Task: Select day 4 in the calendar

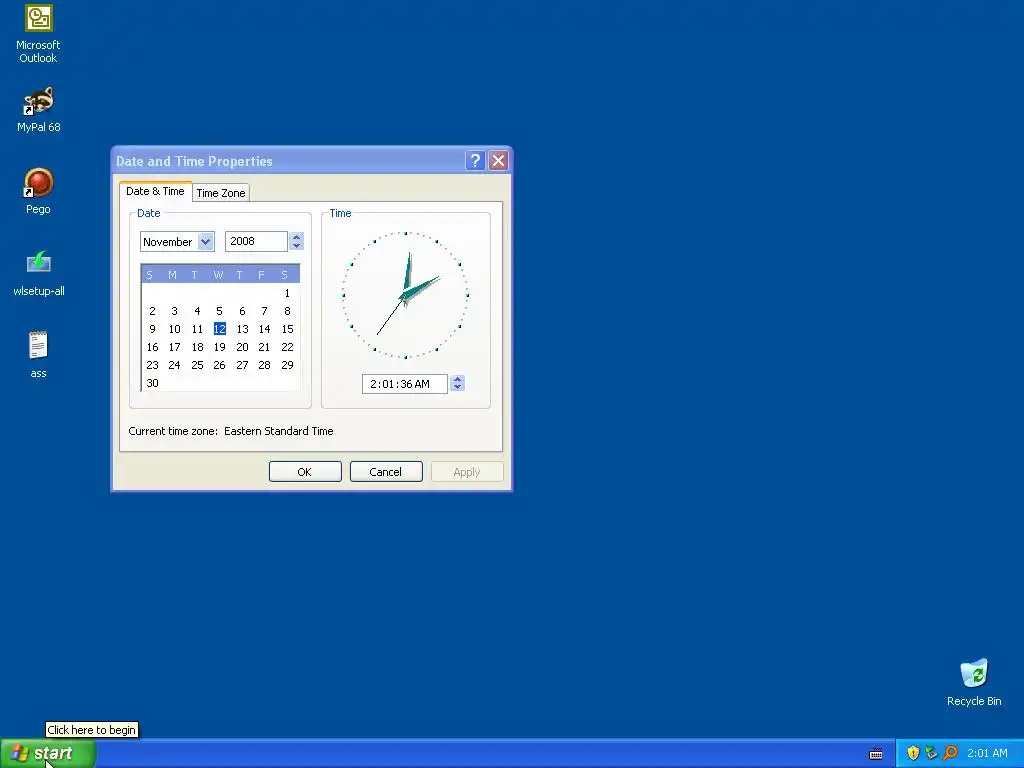Action: click(197, 311)
